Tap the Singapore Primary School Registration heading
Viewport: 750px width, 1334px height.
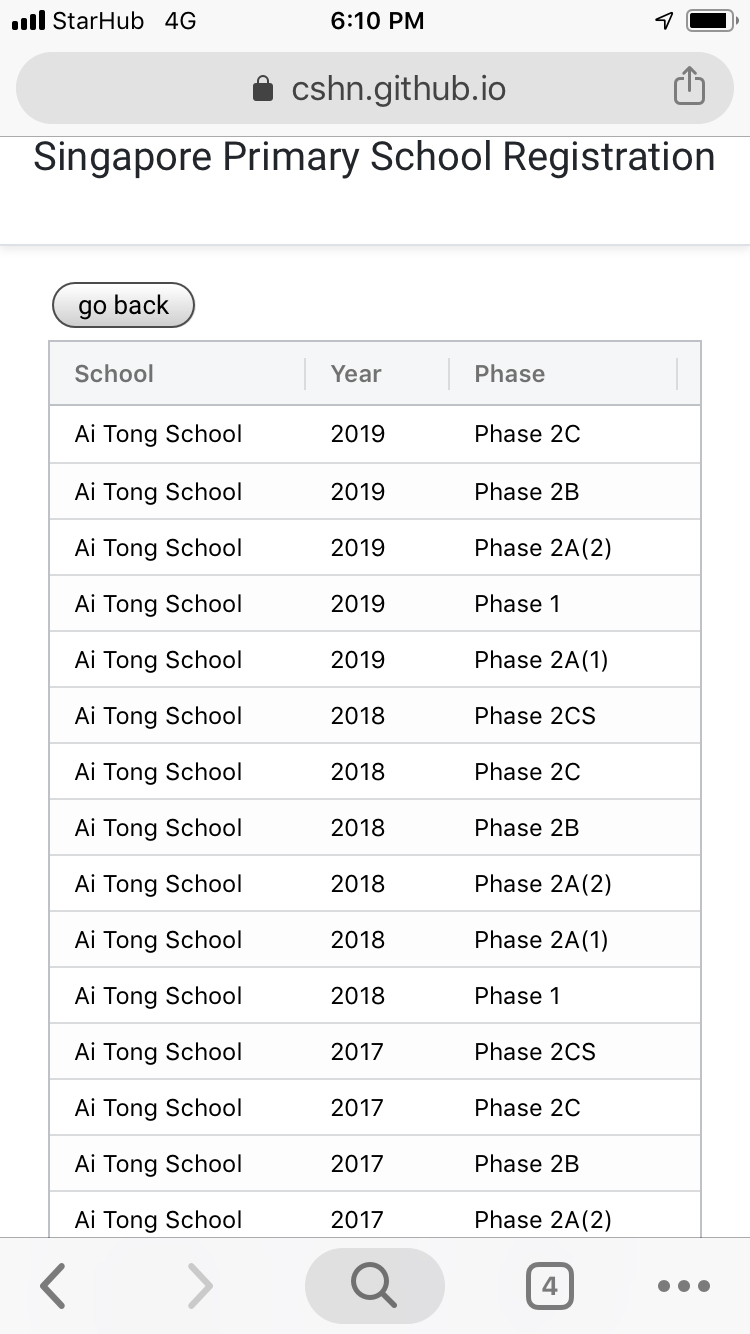tap(374, 157)
